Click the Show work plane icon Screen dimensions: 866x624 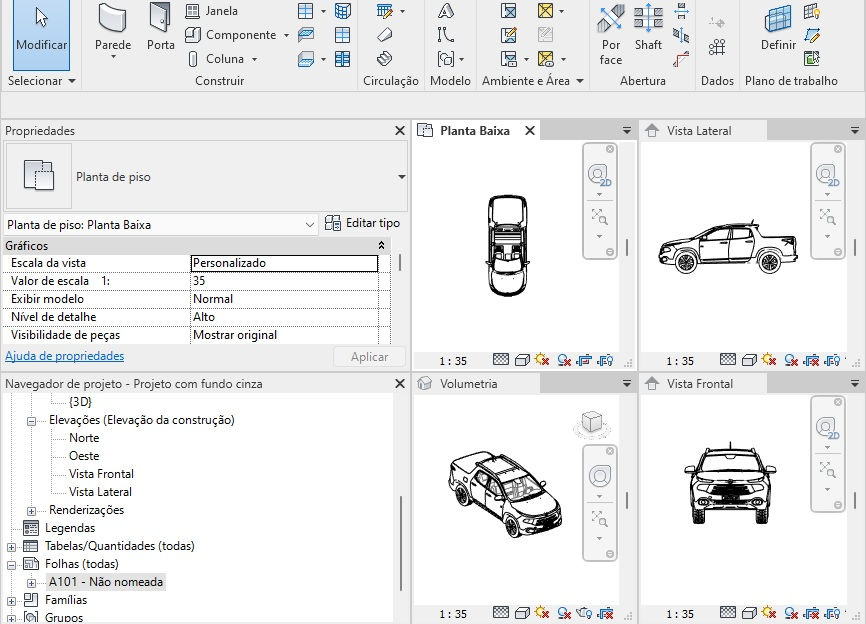(812, 11)
